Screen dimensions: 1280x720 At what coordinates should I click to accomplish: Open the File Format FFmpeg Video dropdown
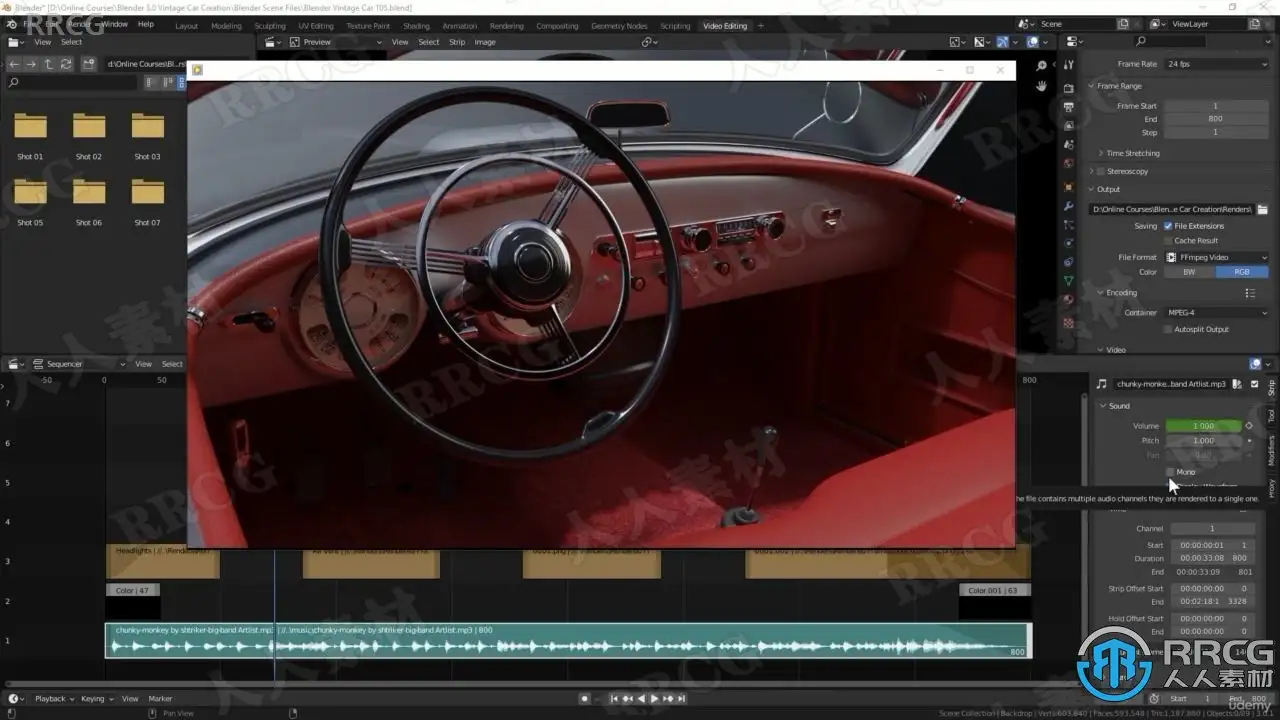point(1217,257)
